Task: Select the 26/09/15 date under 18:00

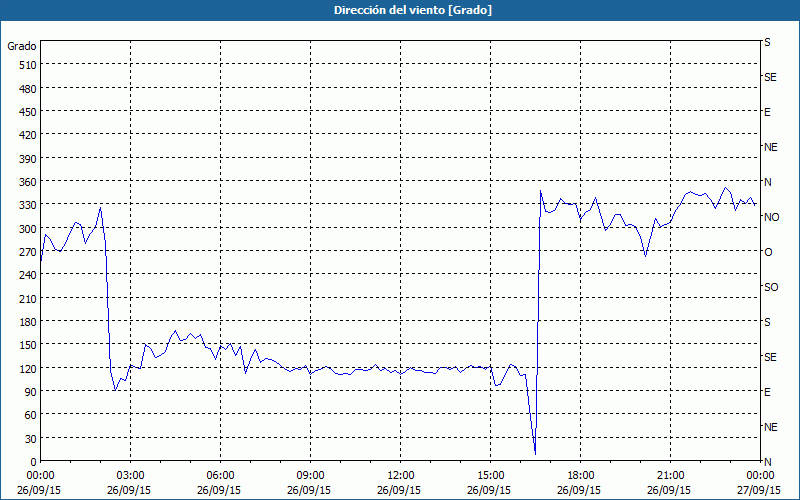Action: pos(579,490)
